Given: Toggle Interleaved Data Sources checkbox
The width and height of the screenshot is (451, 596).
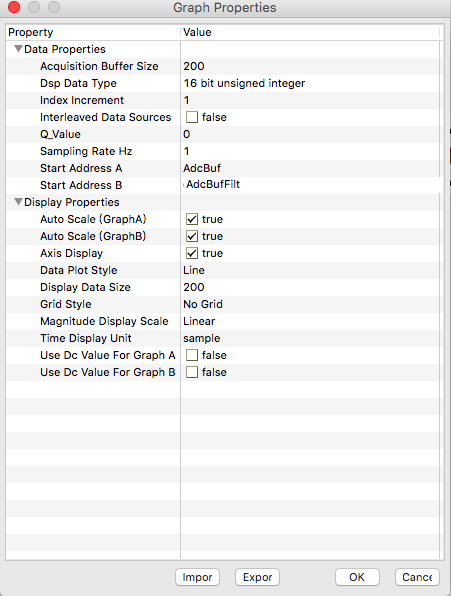Looking at the screenshot, I should coord(191,117).
